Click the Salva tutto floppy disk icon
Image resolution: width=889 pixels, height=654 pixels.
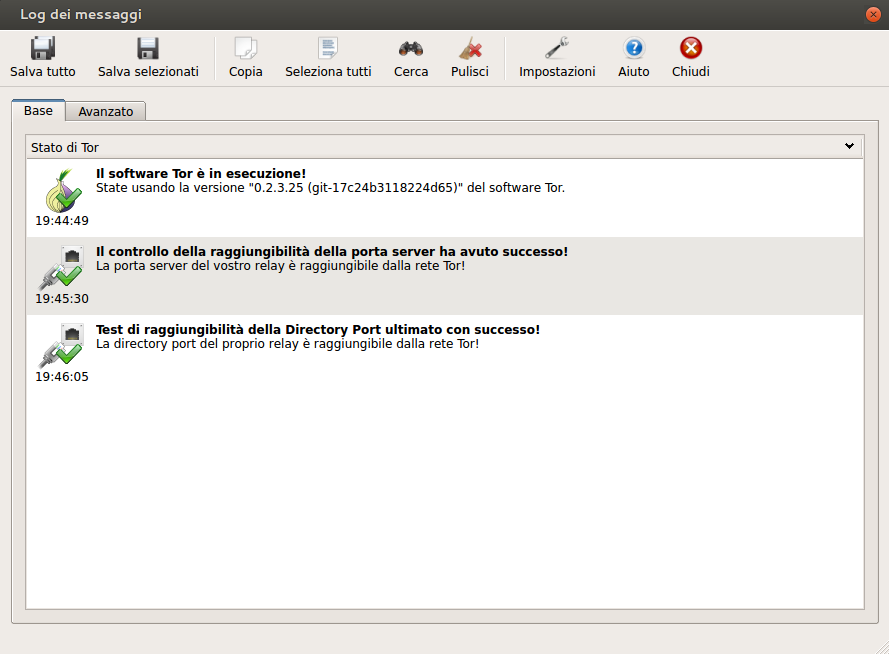tap(43, 48)
